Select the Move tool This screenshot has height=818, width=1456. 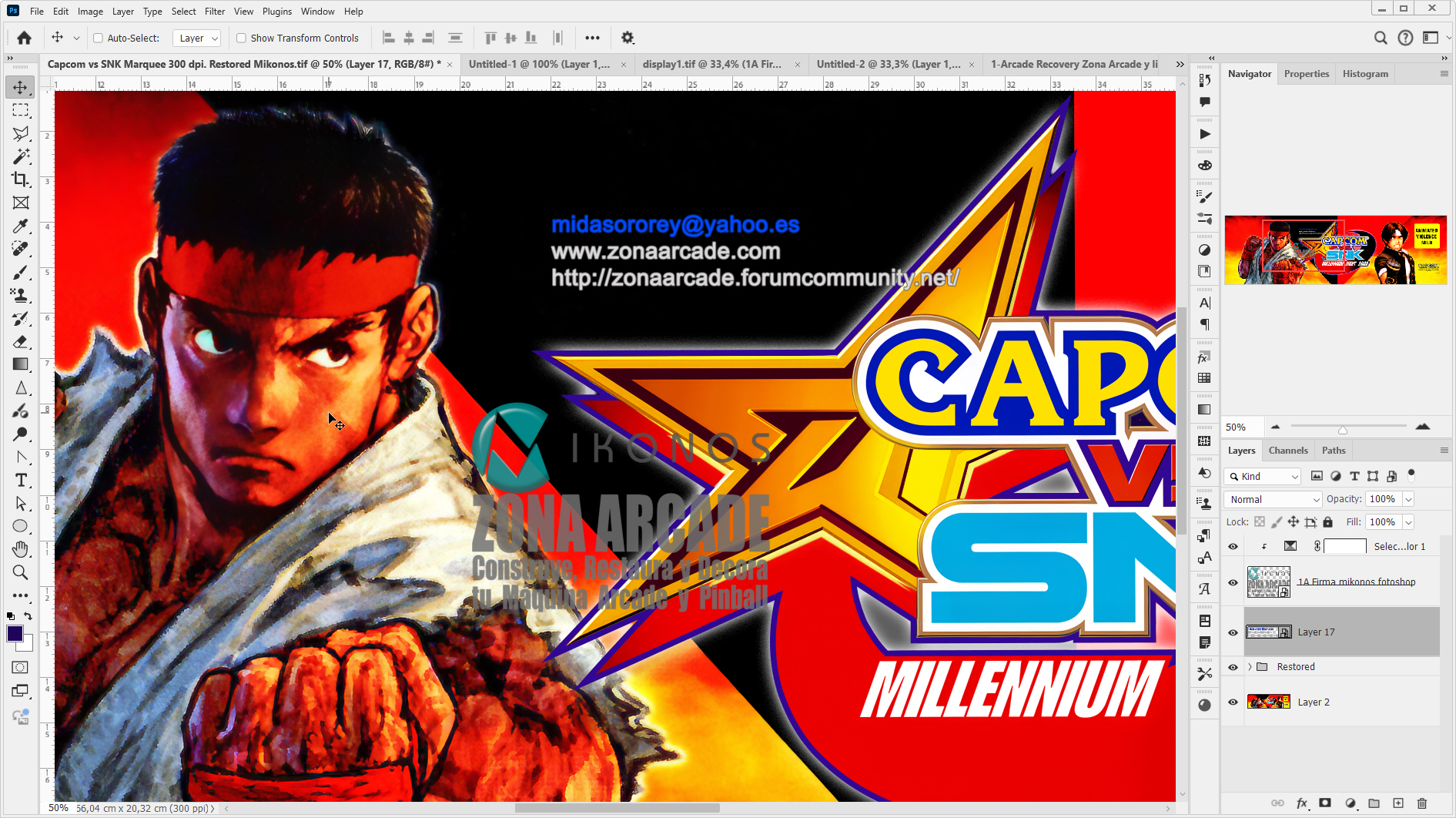[21, 87]
